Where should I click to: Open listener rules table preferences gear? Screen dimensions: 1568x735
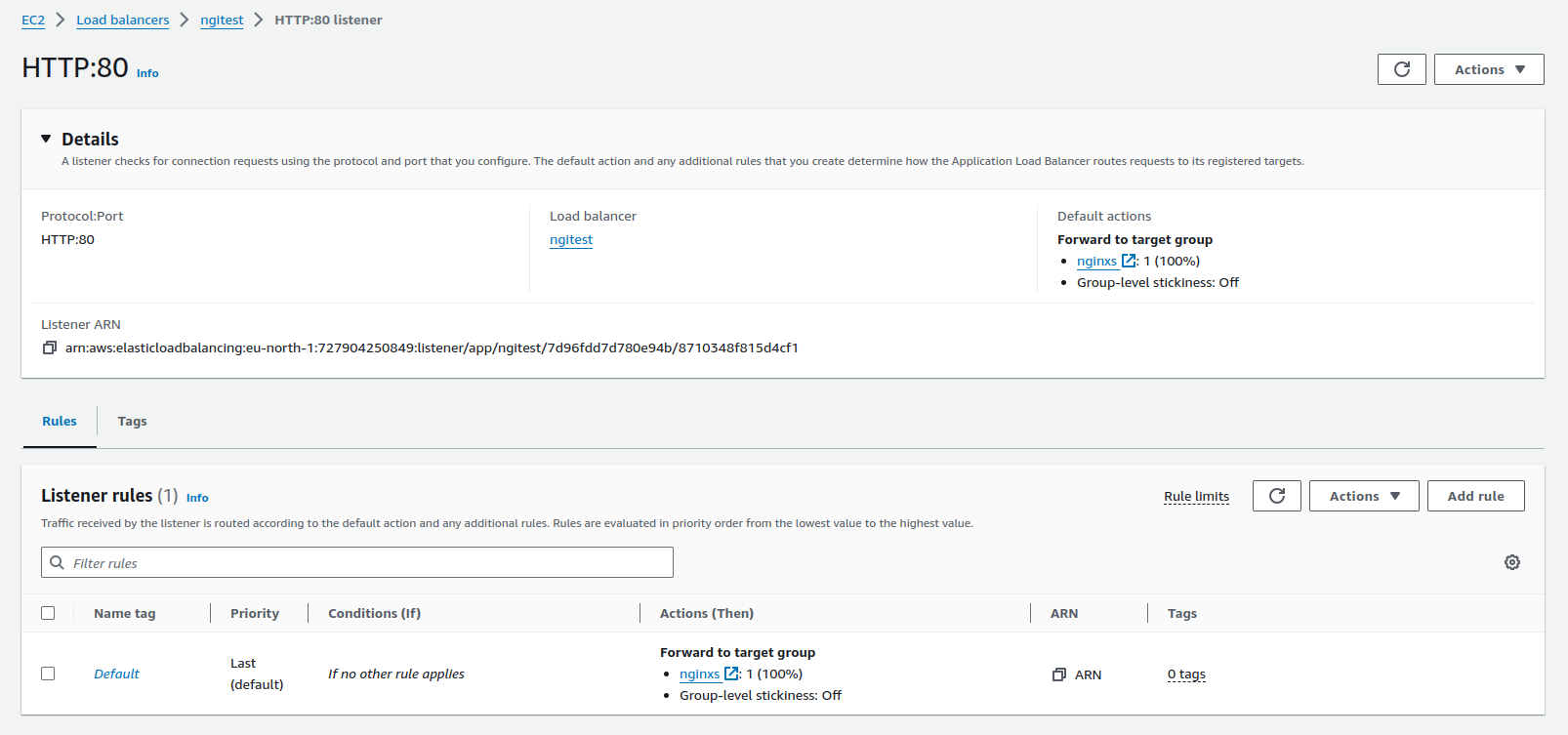(1511, 562)
